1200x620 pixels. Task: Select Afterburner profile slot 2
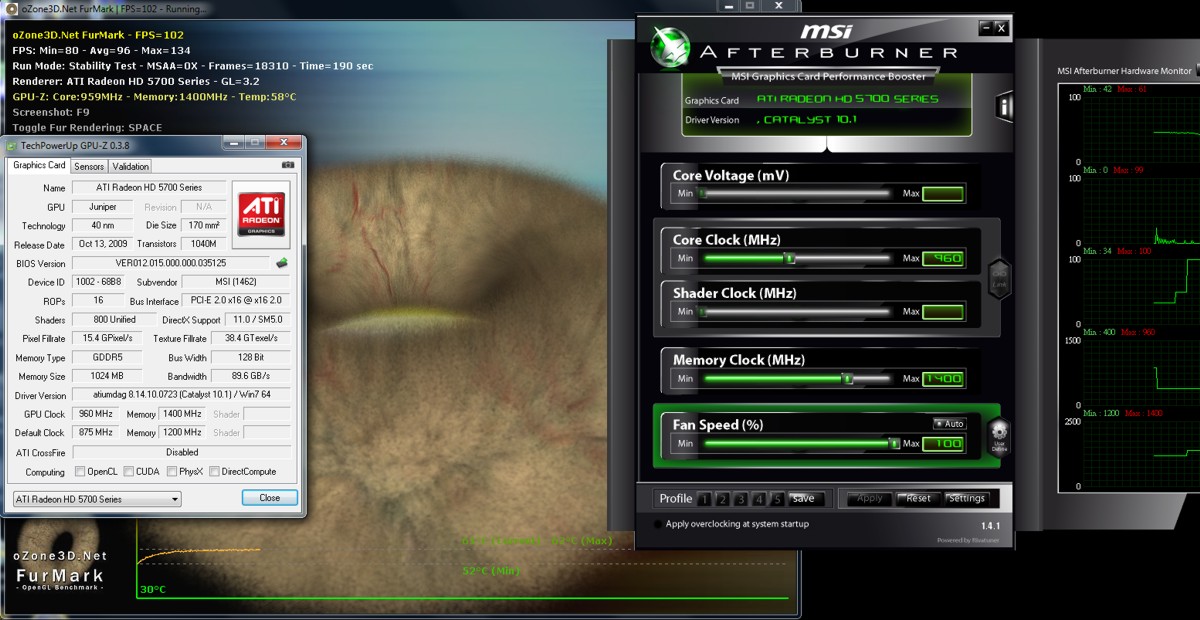724,499
